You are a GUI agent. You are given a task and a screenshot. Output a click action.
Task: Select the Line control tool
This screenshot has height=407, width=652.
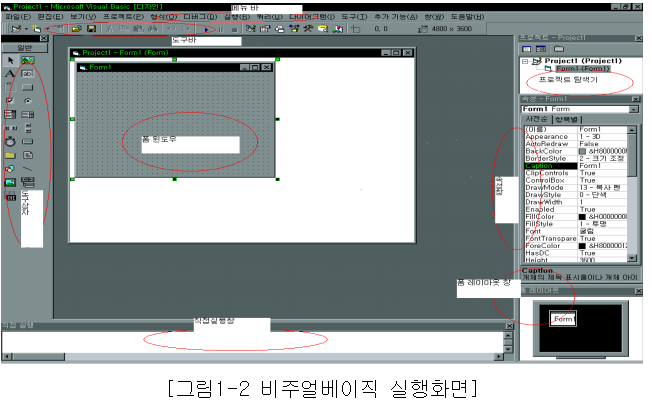point(27,169)
